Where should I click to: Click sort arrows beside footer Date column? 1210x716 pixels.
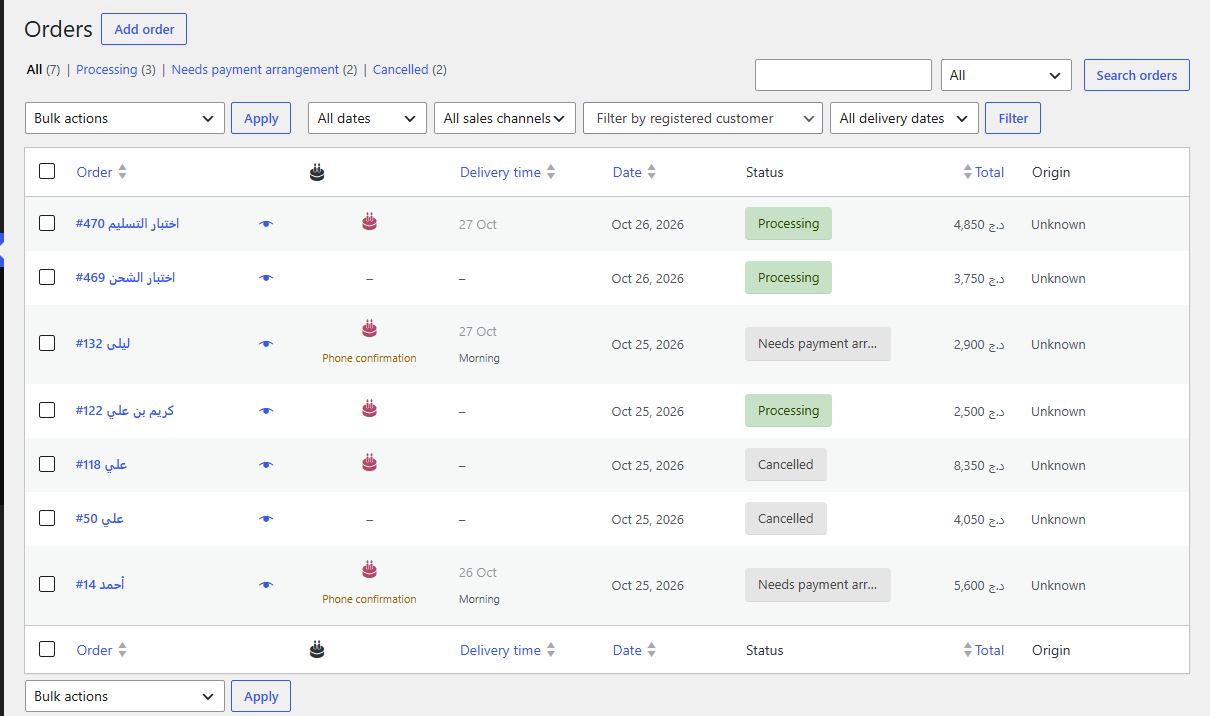click(x=651, y=650)
